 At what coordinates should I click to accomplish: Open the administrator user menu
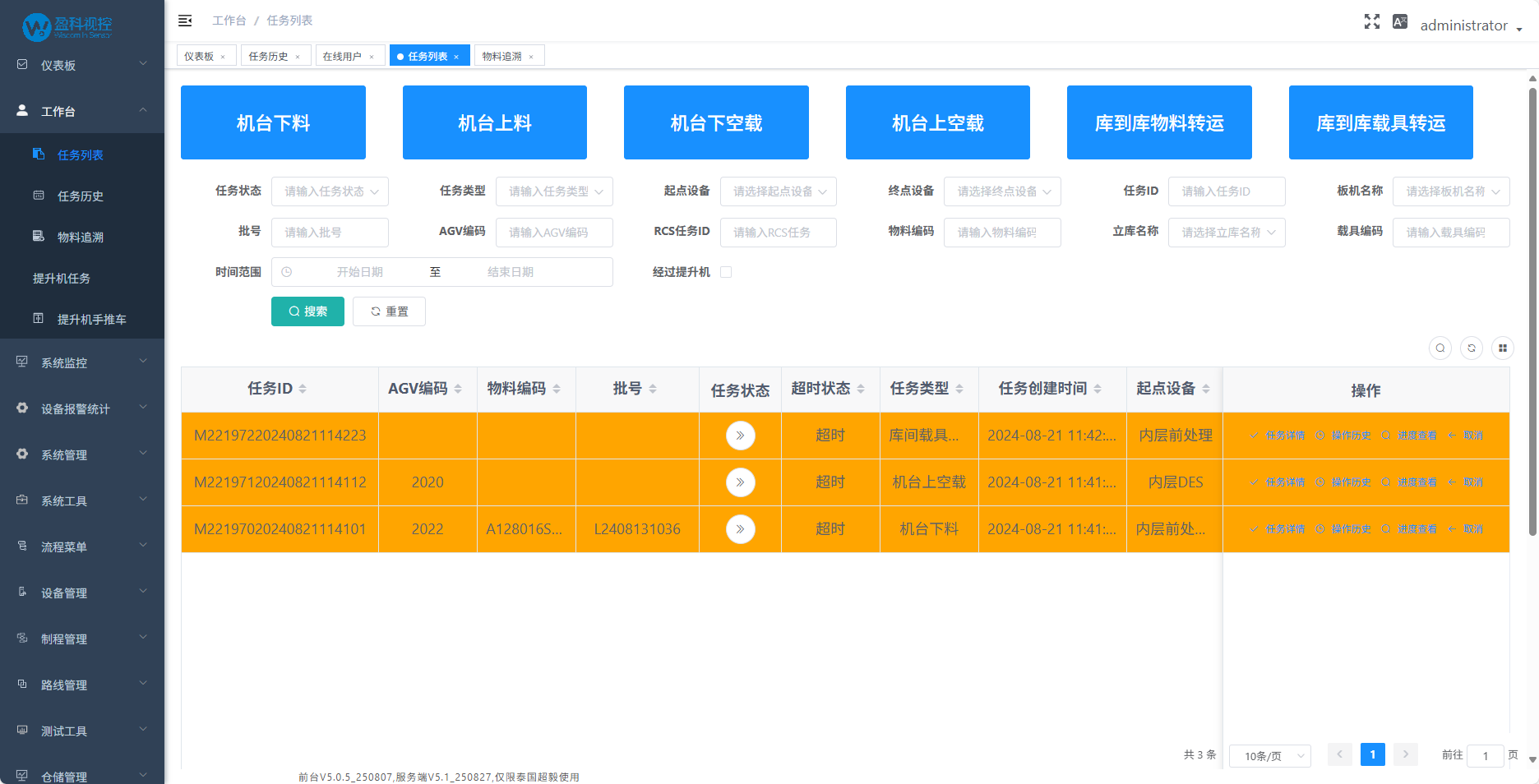click(x=1471, y=25)
